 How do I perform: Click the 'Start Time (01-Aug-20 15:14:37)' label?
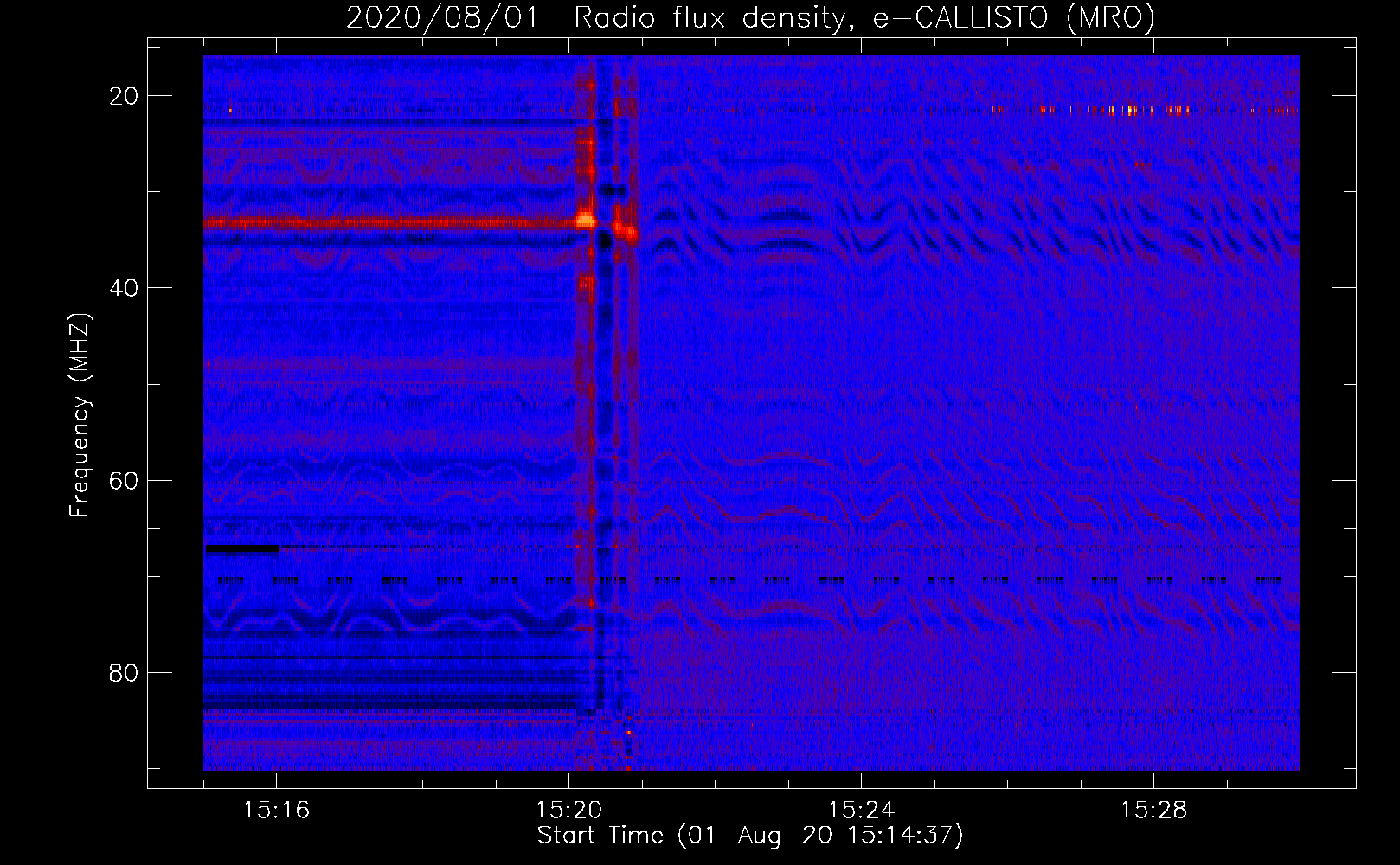[x=750, y=836]
